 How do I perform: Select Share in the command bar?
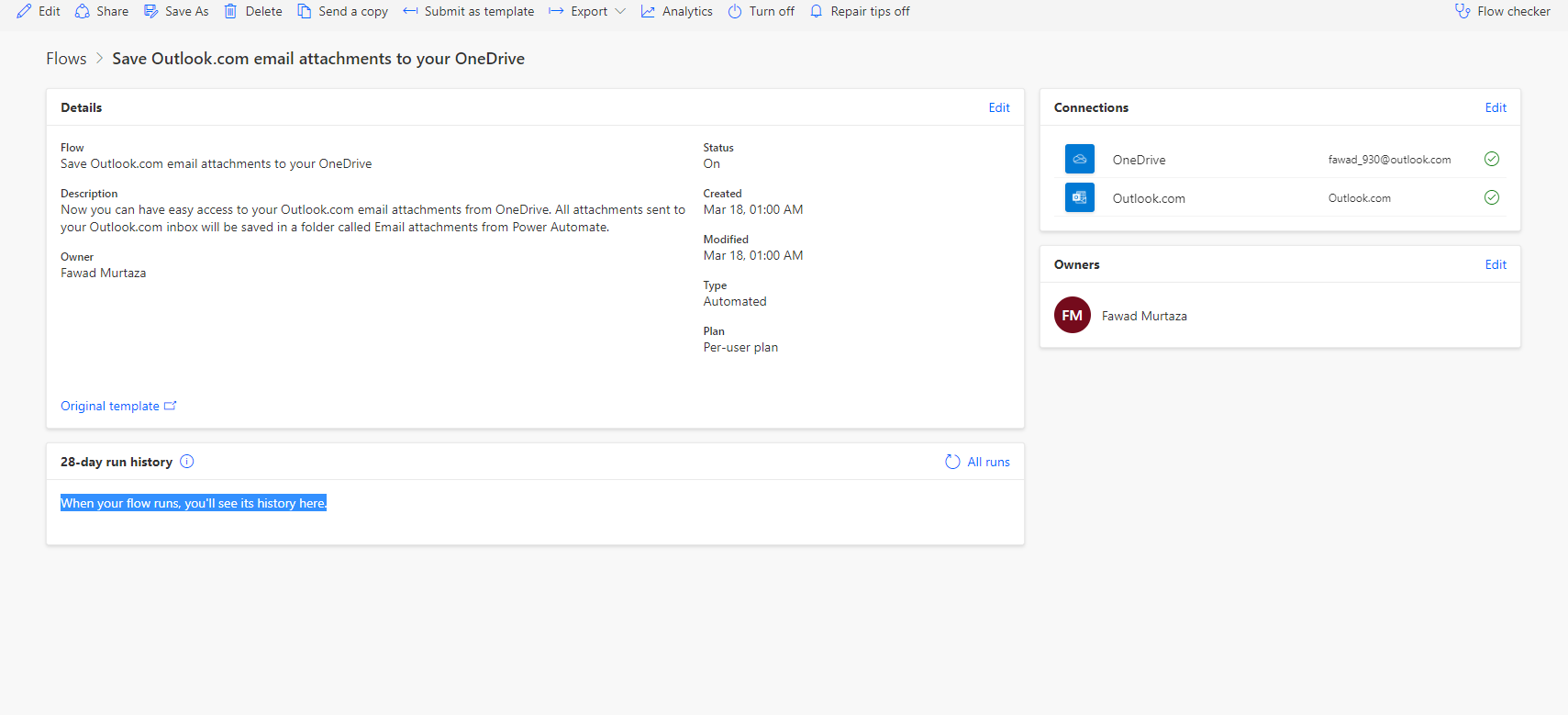pyautogui.click(x=102, y=11)
